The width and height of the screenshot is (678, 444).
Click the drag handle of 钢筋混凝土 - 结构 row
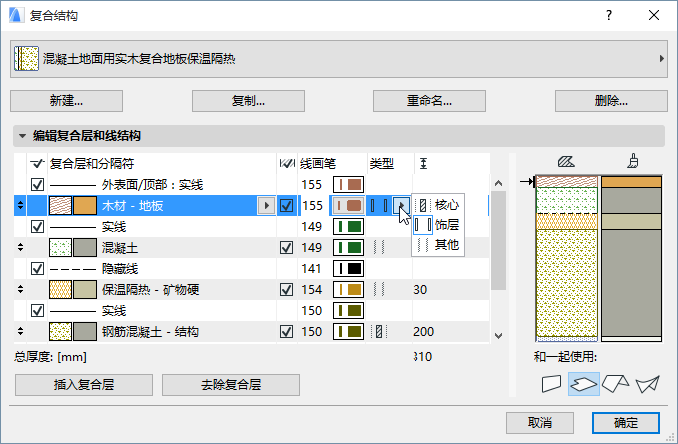[20, 332]
